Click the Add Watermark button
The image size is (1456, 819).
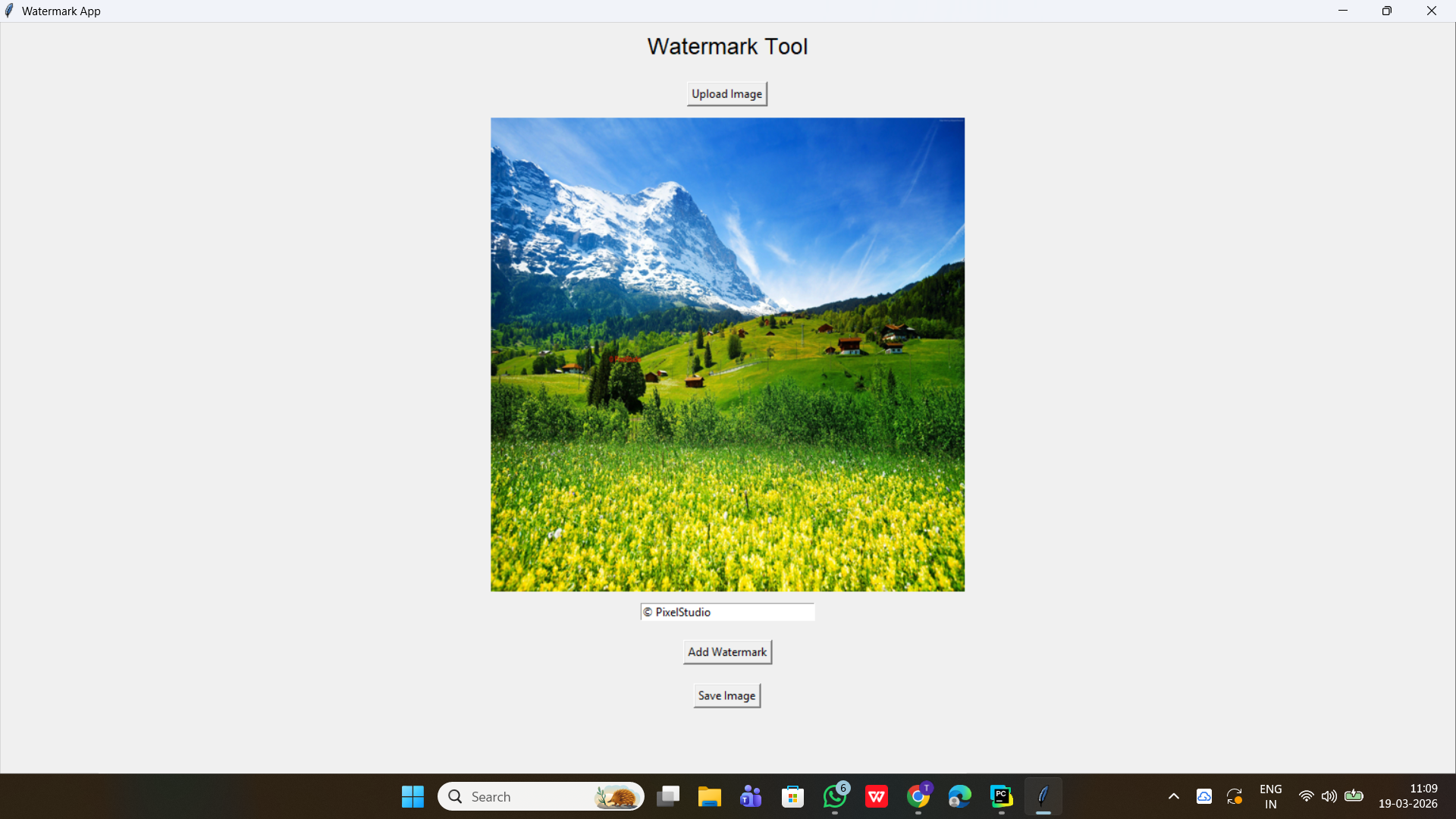click(x=726, y=651)
